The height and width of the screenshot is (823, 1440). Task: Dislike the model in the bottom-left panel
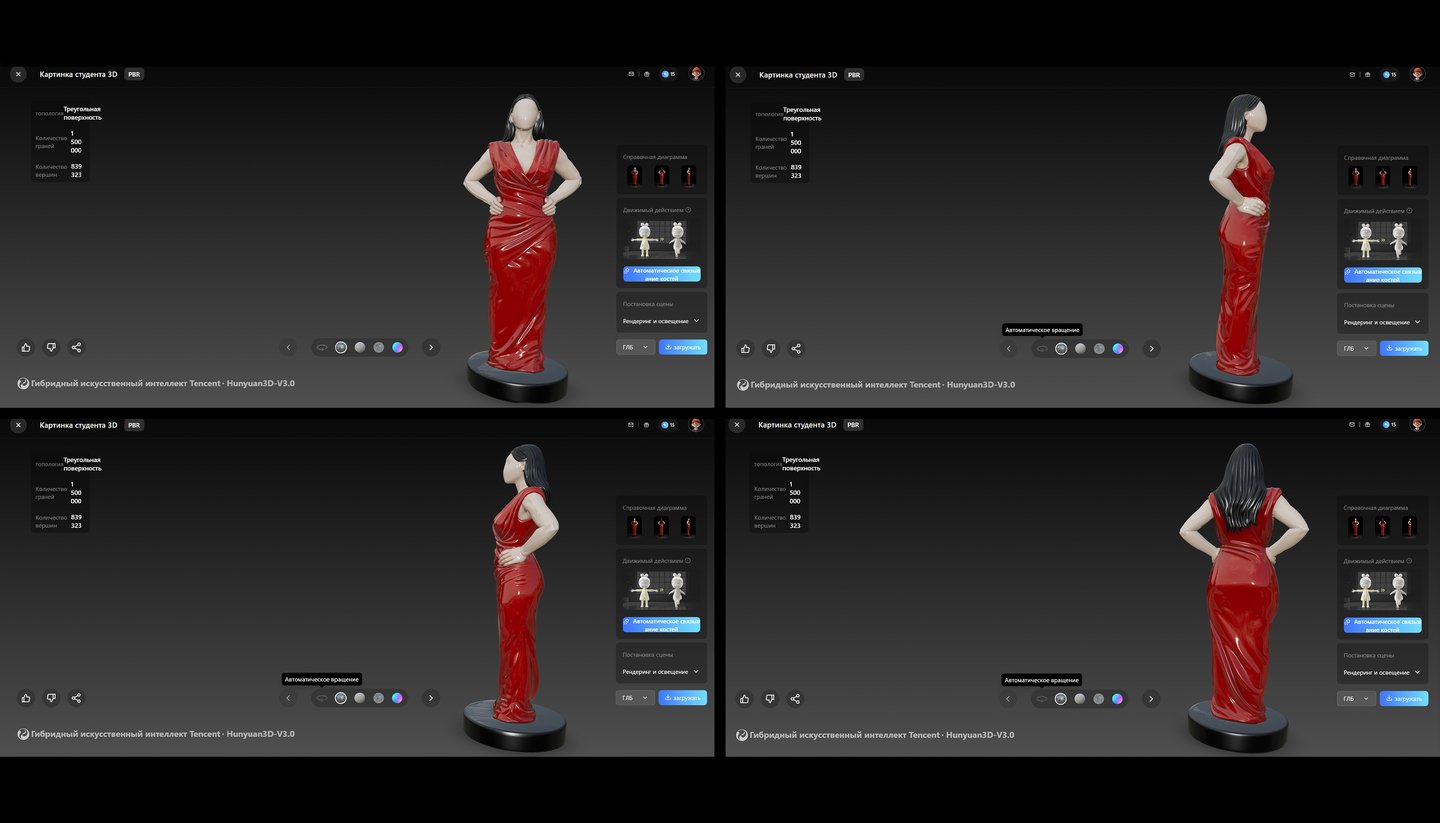[51, 698]
